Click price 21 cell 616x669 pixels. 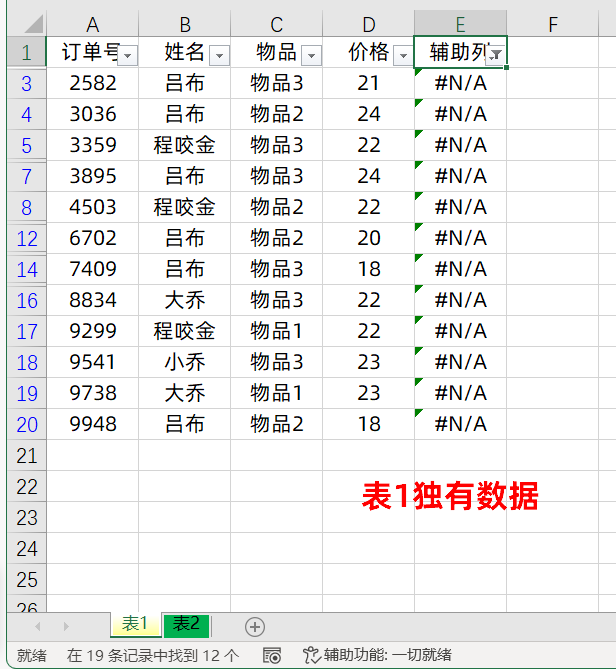pyautogui.click(x=369, y=83)
